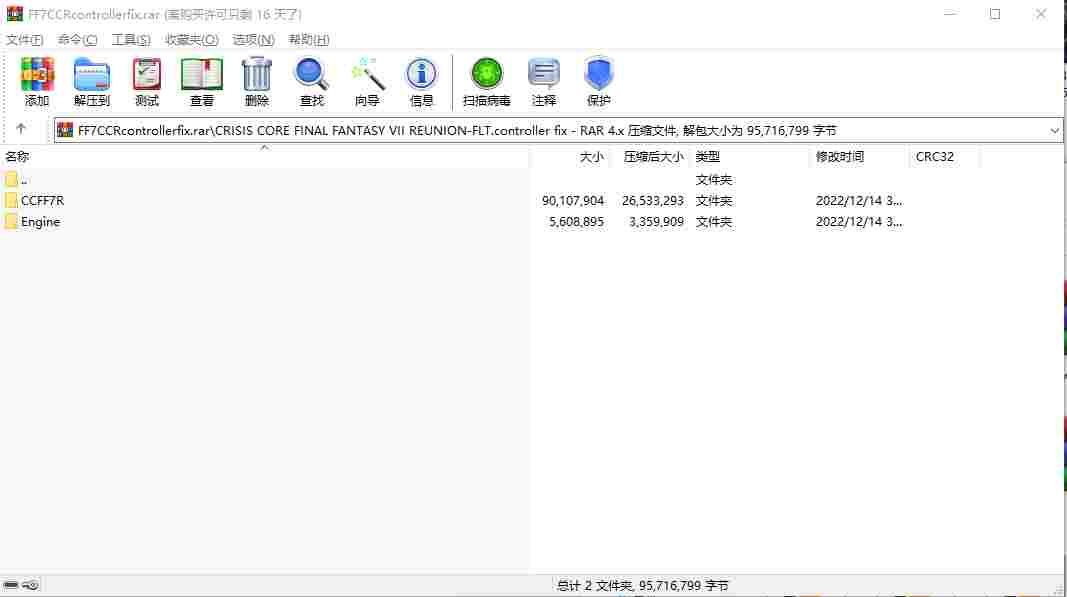Click packed size 3,359,909
1067x597 pixels.
[656, 222]
